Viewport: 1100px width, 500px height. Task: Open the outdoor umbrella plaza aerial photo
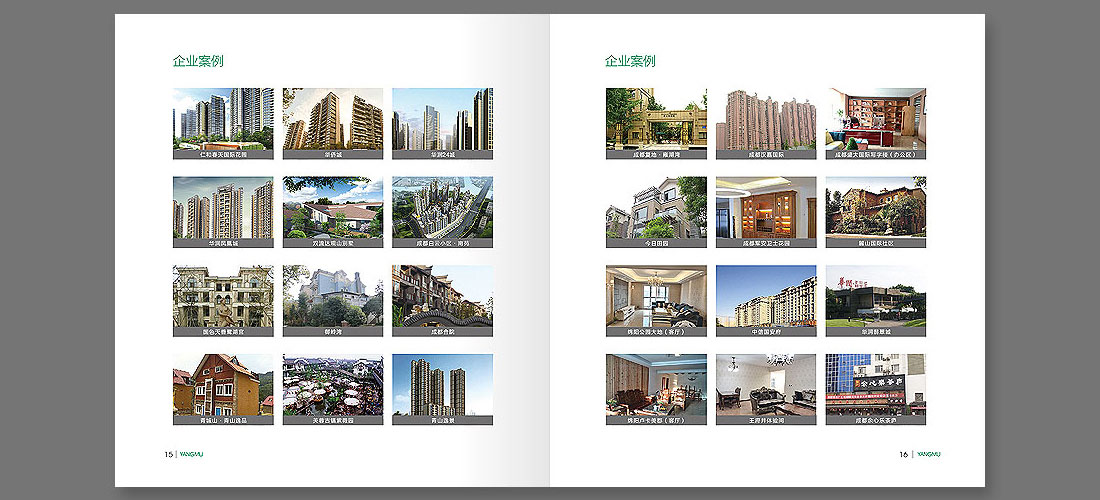click(x=332, y=384)
